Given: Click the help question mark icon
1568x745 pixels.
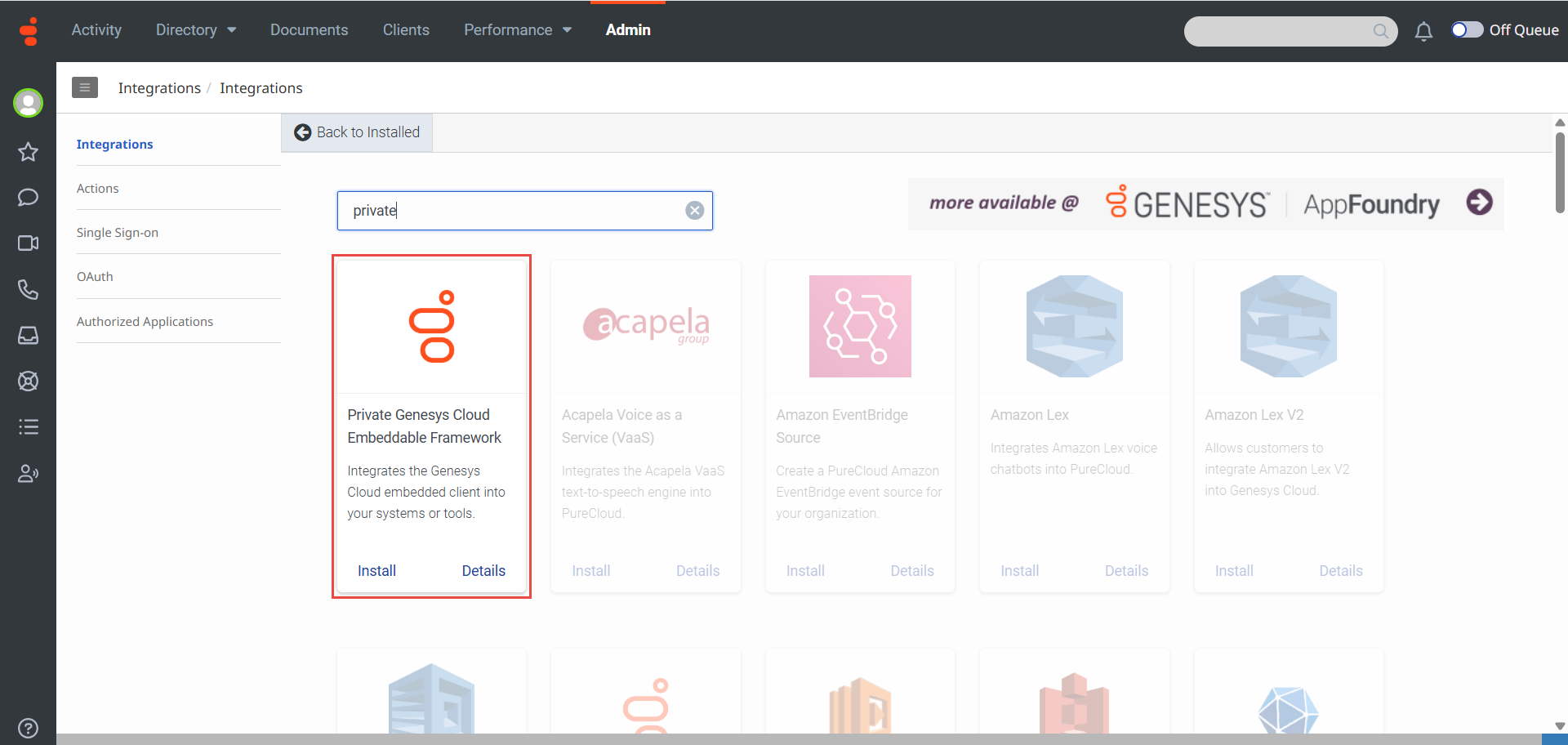Looking at the screenshot, I should tap(28, 728).
